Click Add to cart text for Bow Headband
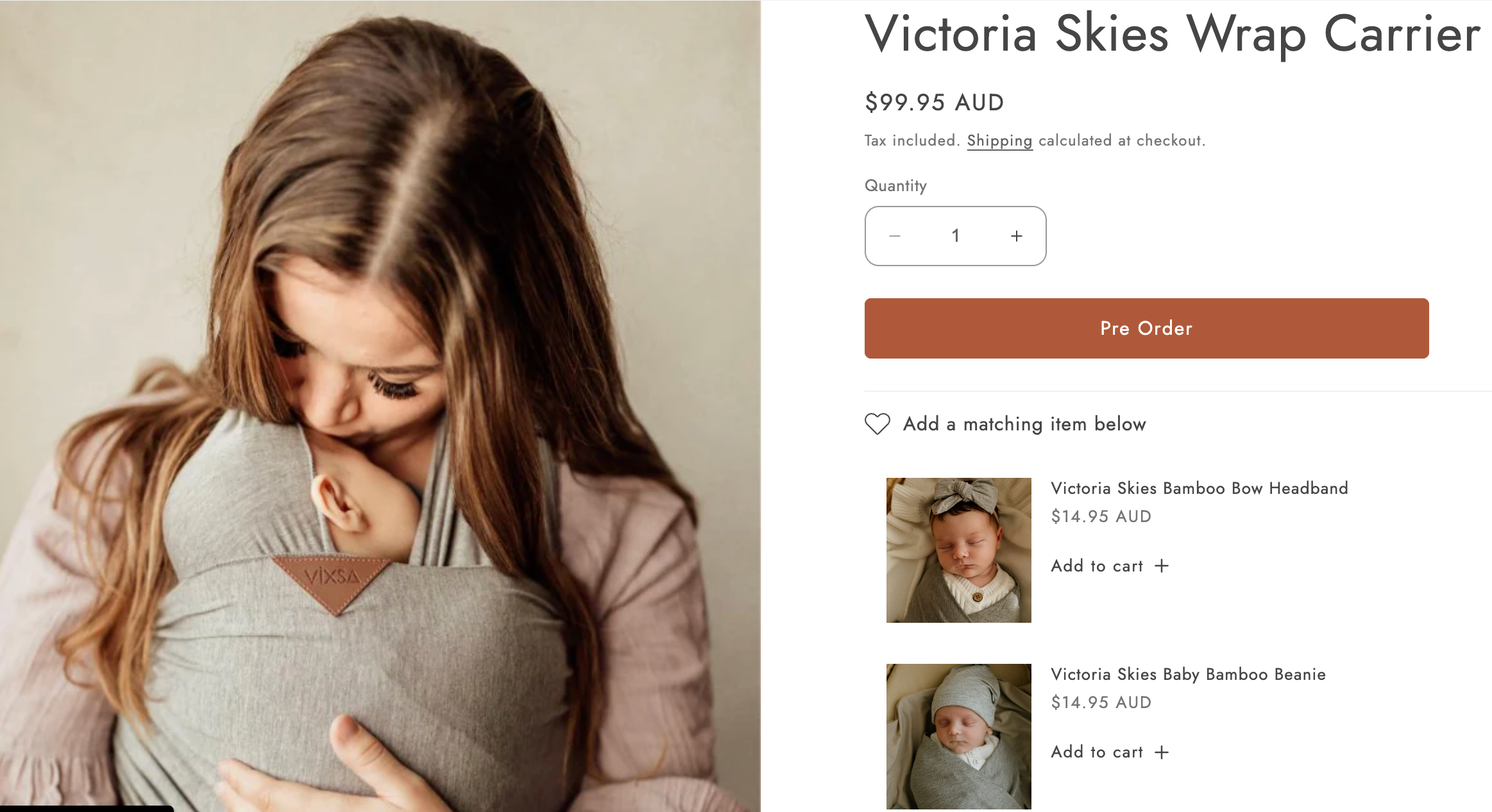The width and height of the screenshot is (1492, 812). (1097, 566)
